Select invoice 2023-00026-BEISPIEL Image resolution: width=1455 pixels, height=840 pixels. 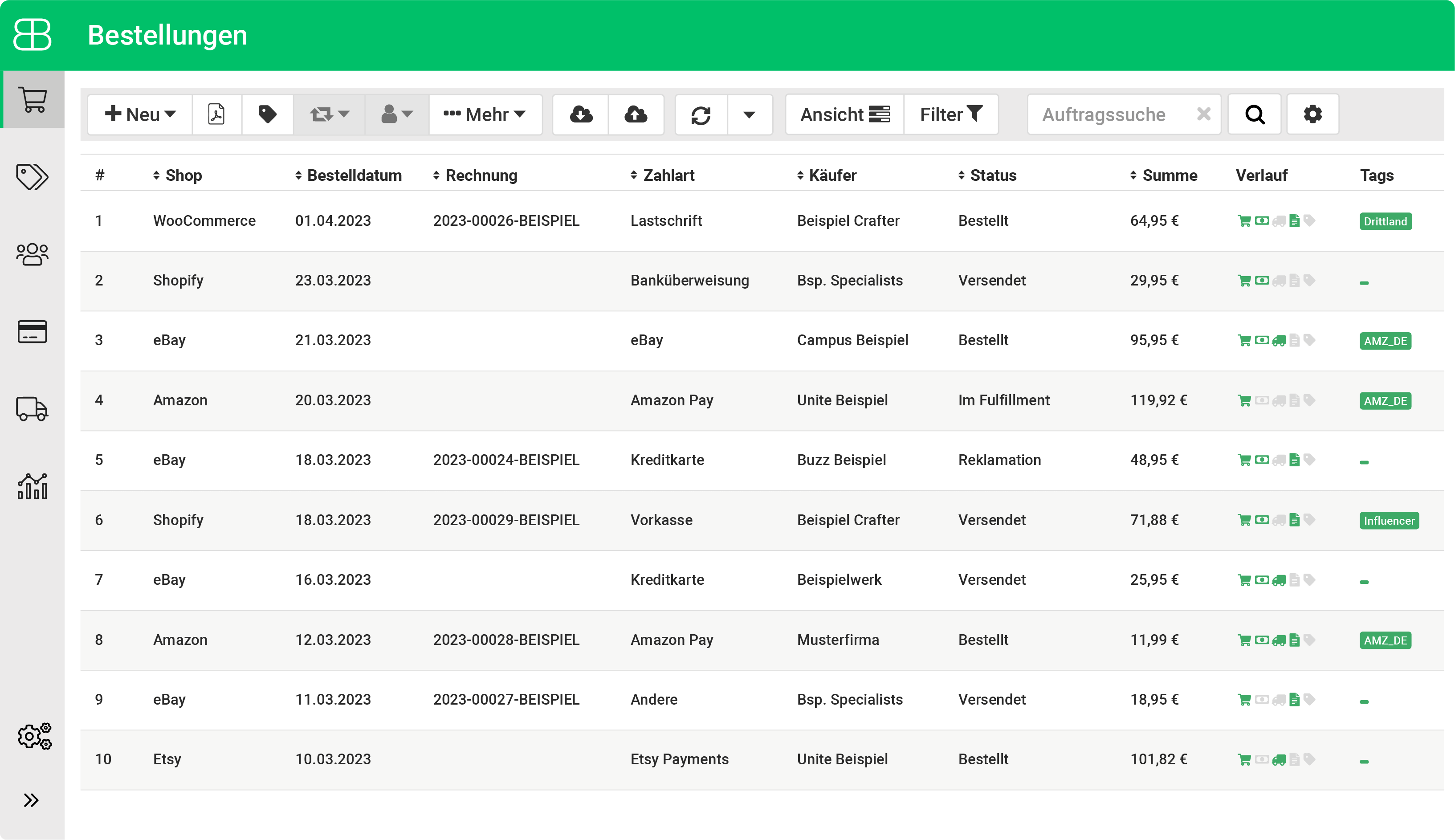pyautogui.click(x=506, y=221)
